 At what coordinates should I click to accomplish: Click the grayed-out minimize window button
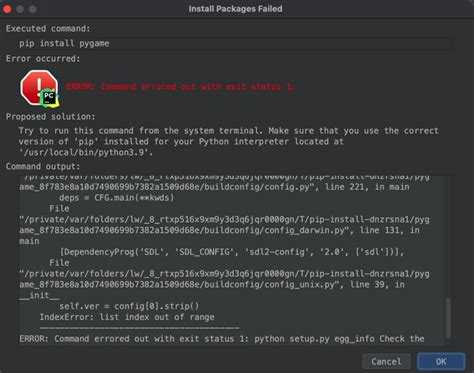click(20, 9)
